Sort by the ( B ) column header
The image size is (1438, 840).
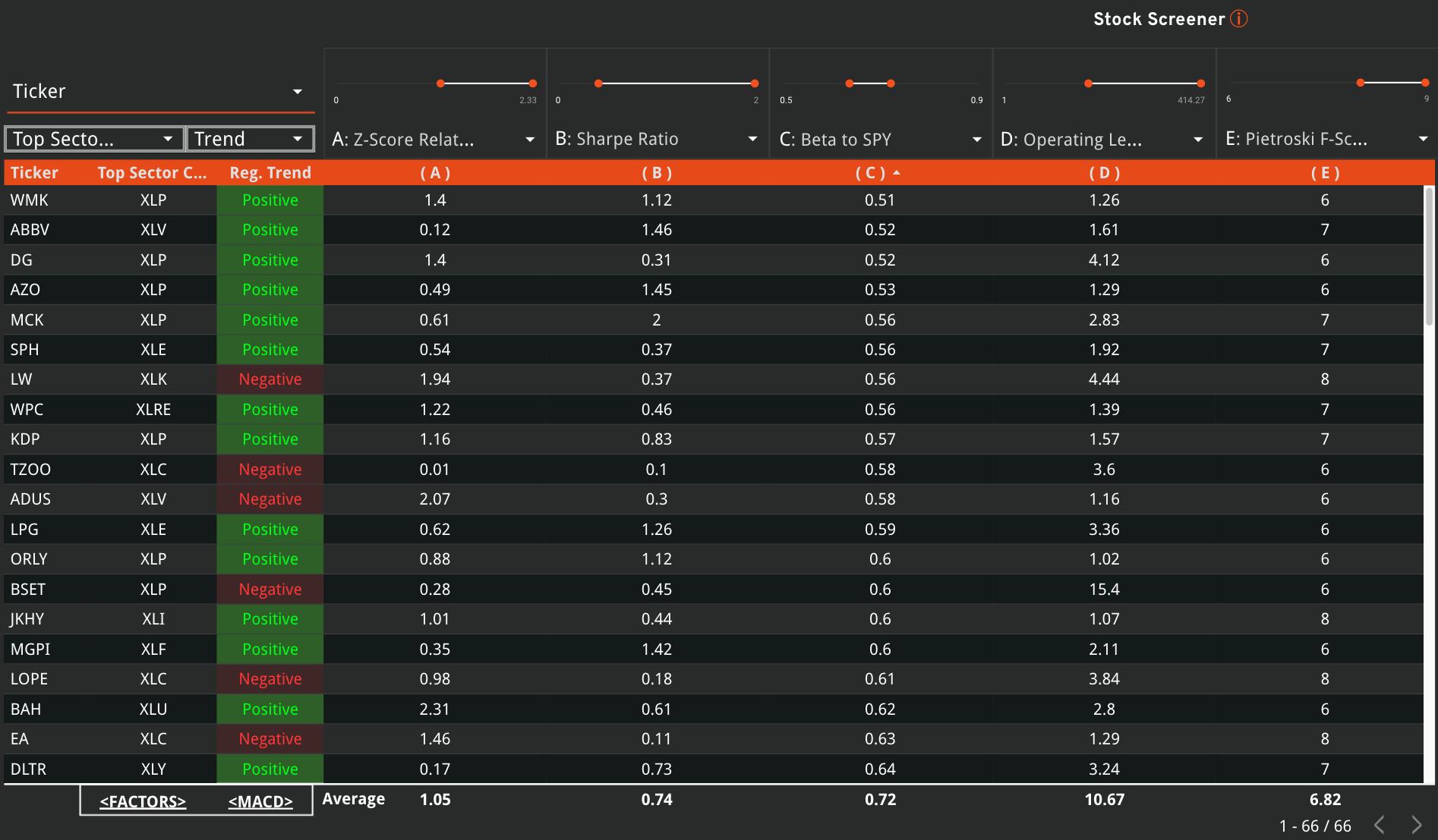(x=657, y=173)
